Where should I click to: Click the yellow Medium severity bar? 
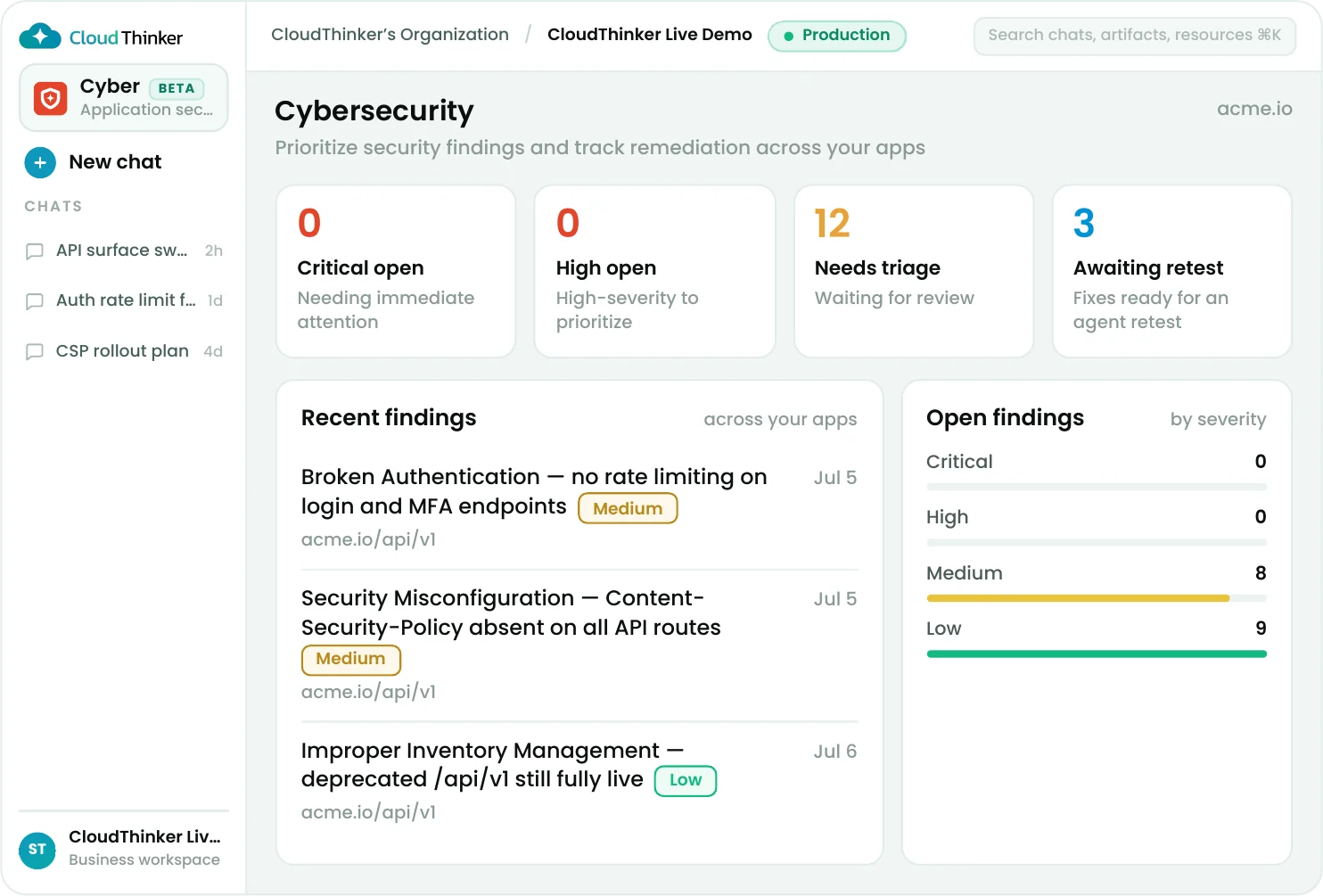(1078, 598)
